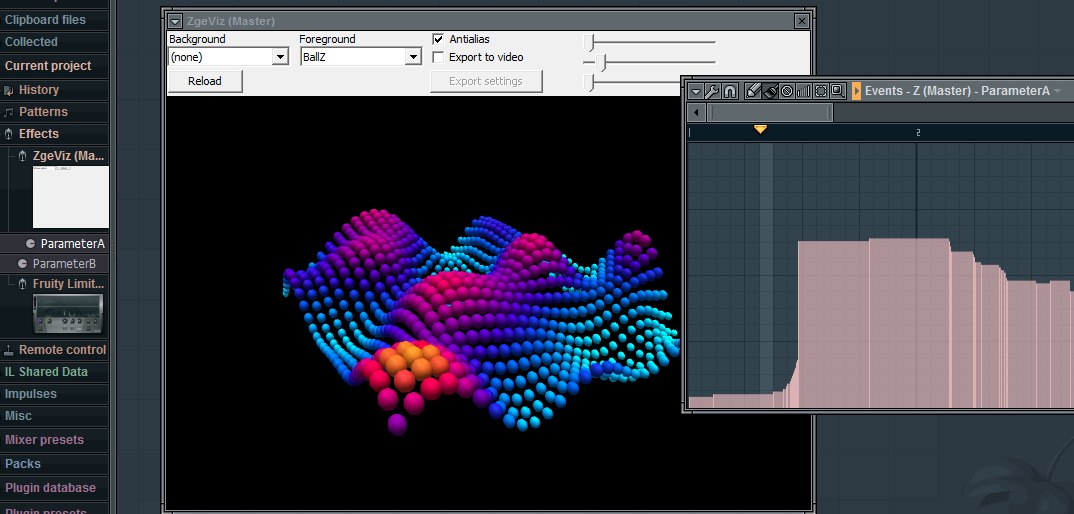
Task: Open the small target dropdown after ParameterA title
Action: coord(1058,91)
